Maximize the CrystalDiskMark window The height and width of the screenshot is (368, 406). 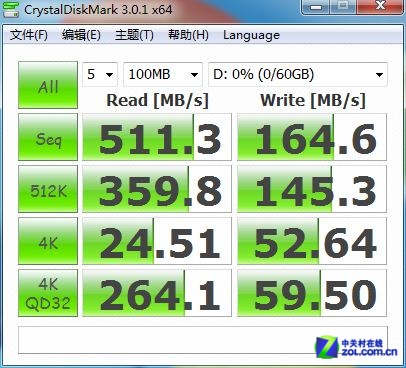[342, 6]
